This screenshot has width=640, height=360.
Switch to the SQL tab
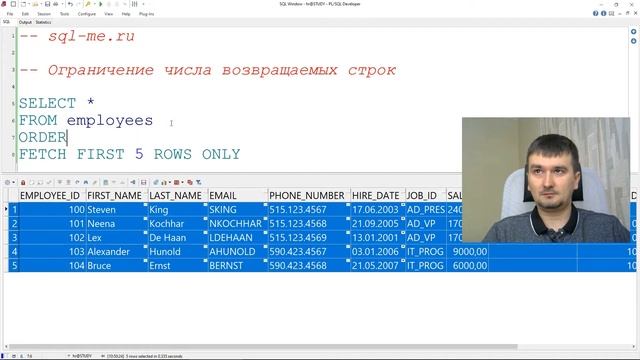7,22
